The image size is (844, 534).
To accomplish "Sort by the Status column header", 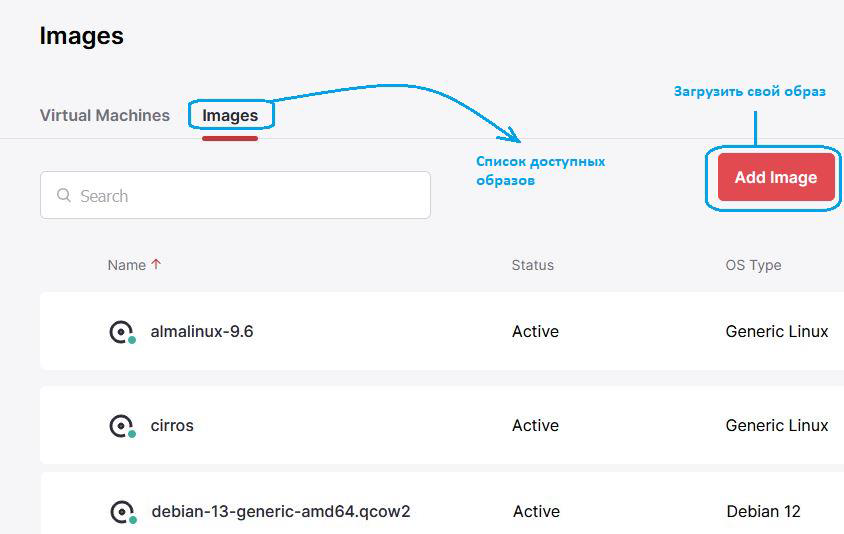I will 532,265.
